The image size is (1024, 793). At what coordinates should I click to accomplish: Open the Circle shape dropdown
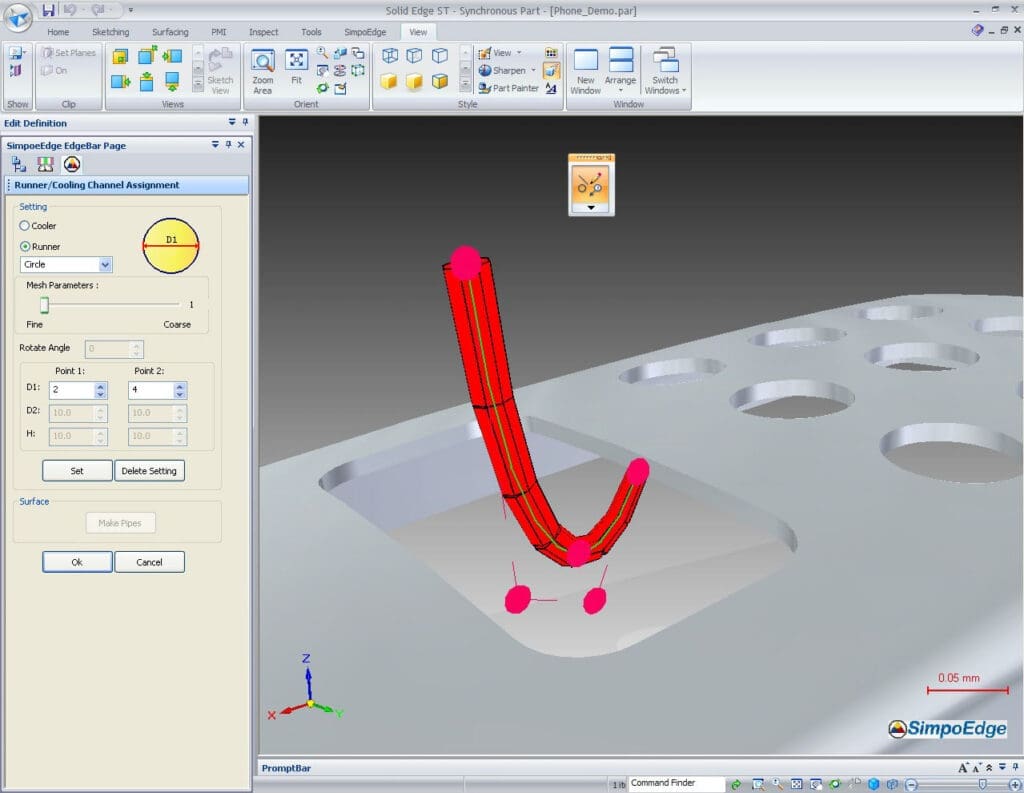click(x=105, y=265)
